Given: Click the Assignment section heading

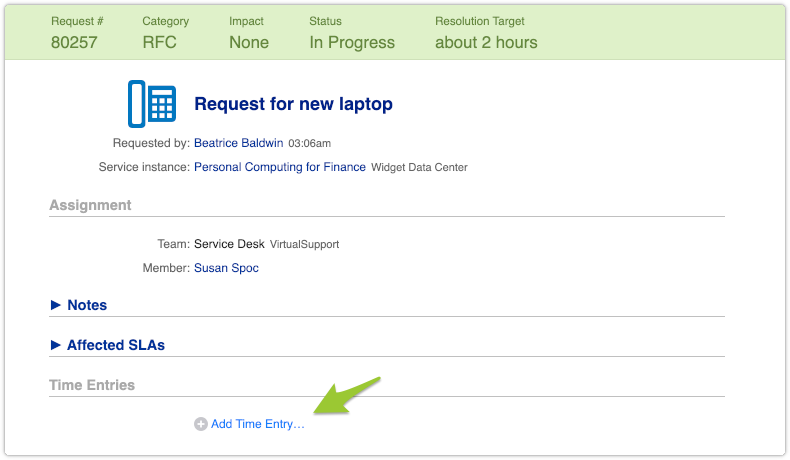Looking at the screenshot, I should click(90, 205).
